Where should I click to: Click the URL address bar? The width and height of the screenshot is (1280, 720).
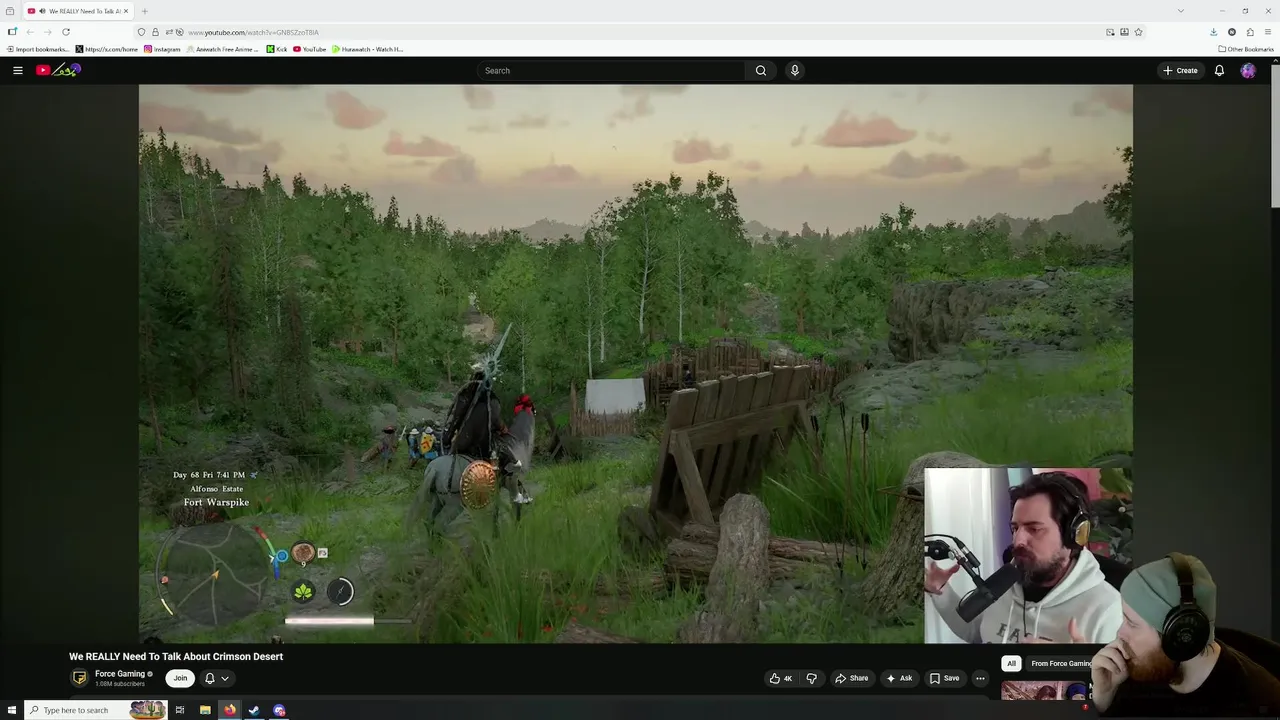point(640,32)
